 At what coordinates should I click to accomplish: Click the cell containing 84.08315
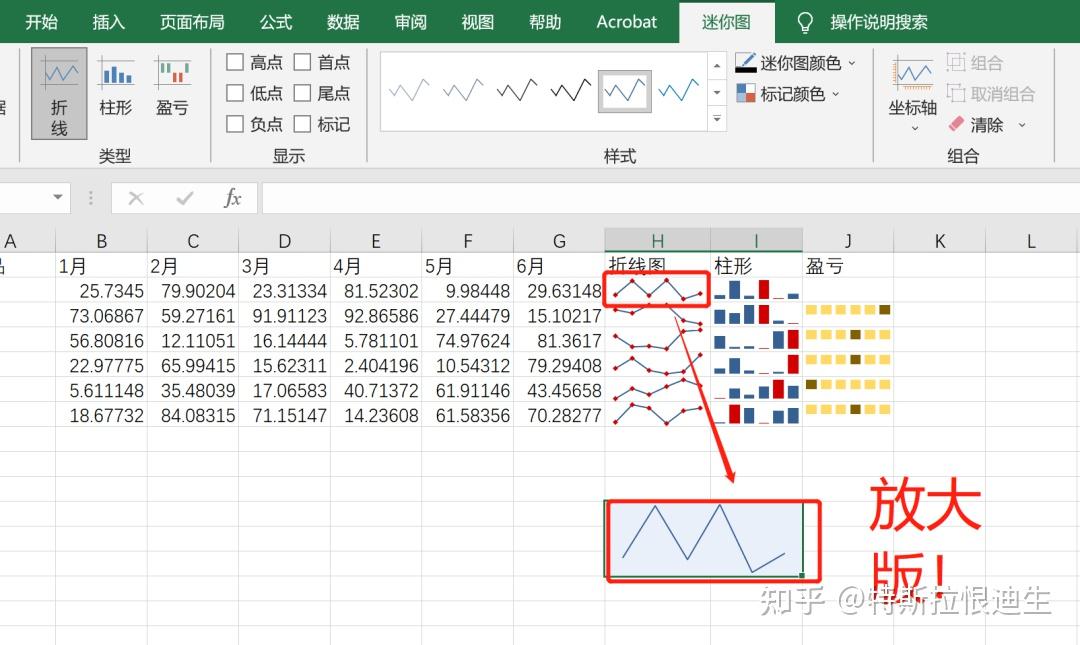click(193, 416)
